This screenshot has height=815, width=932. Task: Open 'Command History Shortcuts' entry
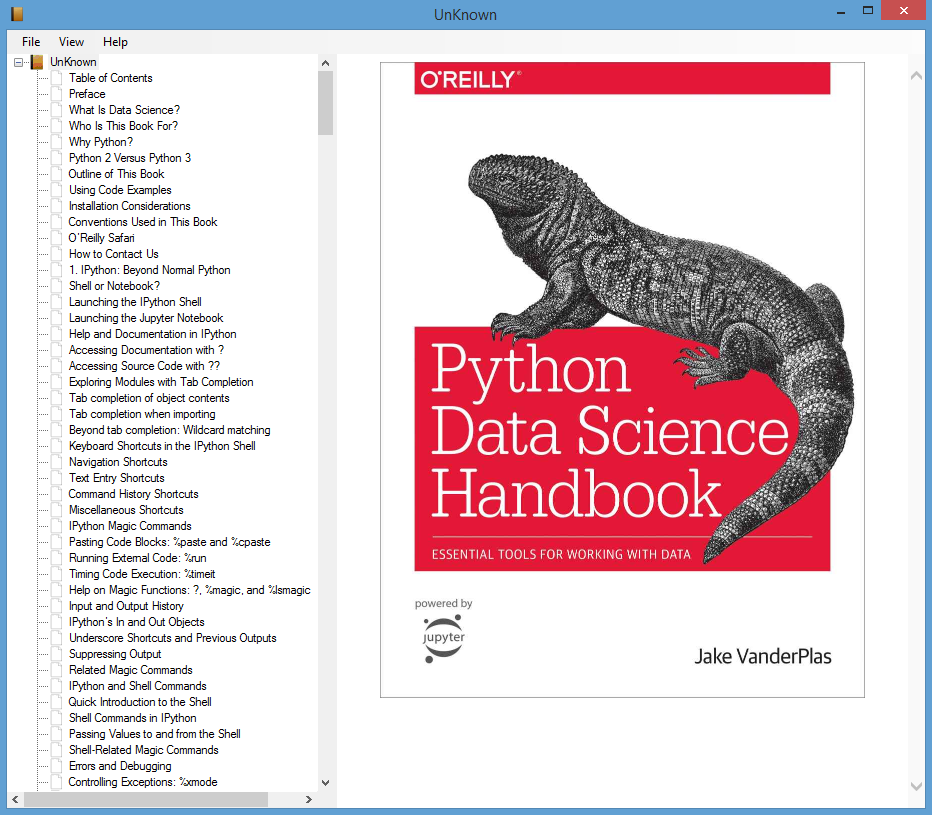pos(133,494)
